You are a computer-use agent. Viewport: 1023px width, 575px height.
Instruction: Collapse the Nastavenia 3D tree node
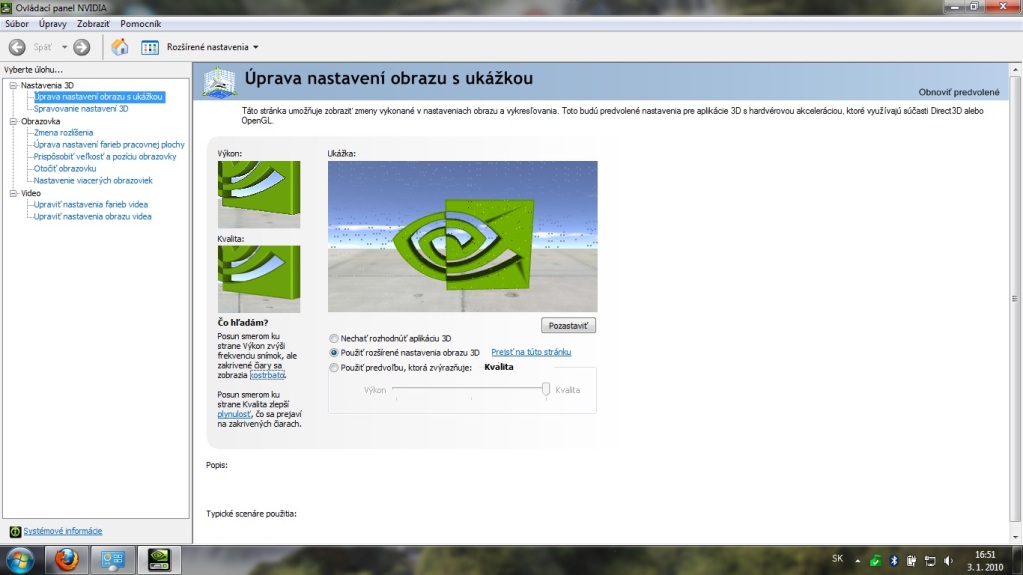(13, 85)
